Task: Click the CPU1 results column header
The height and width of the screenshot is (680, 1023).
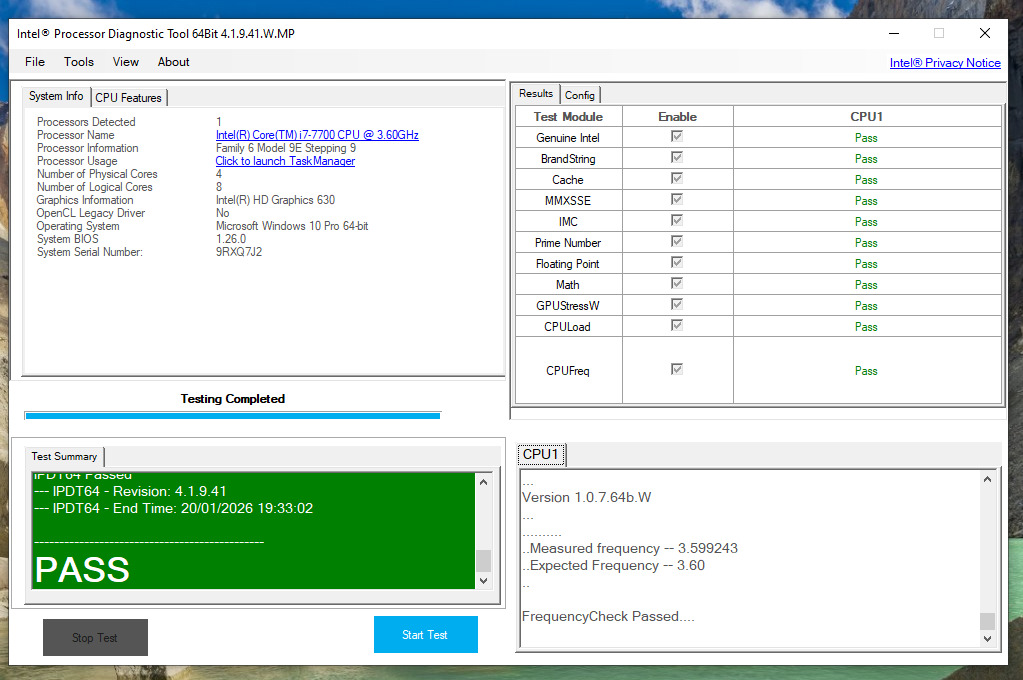Action: pos(866,117)
